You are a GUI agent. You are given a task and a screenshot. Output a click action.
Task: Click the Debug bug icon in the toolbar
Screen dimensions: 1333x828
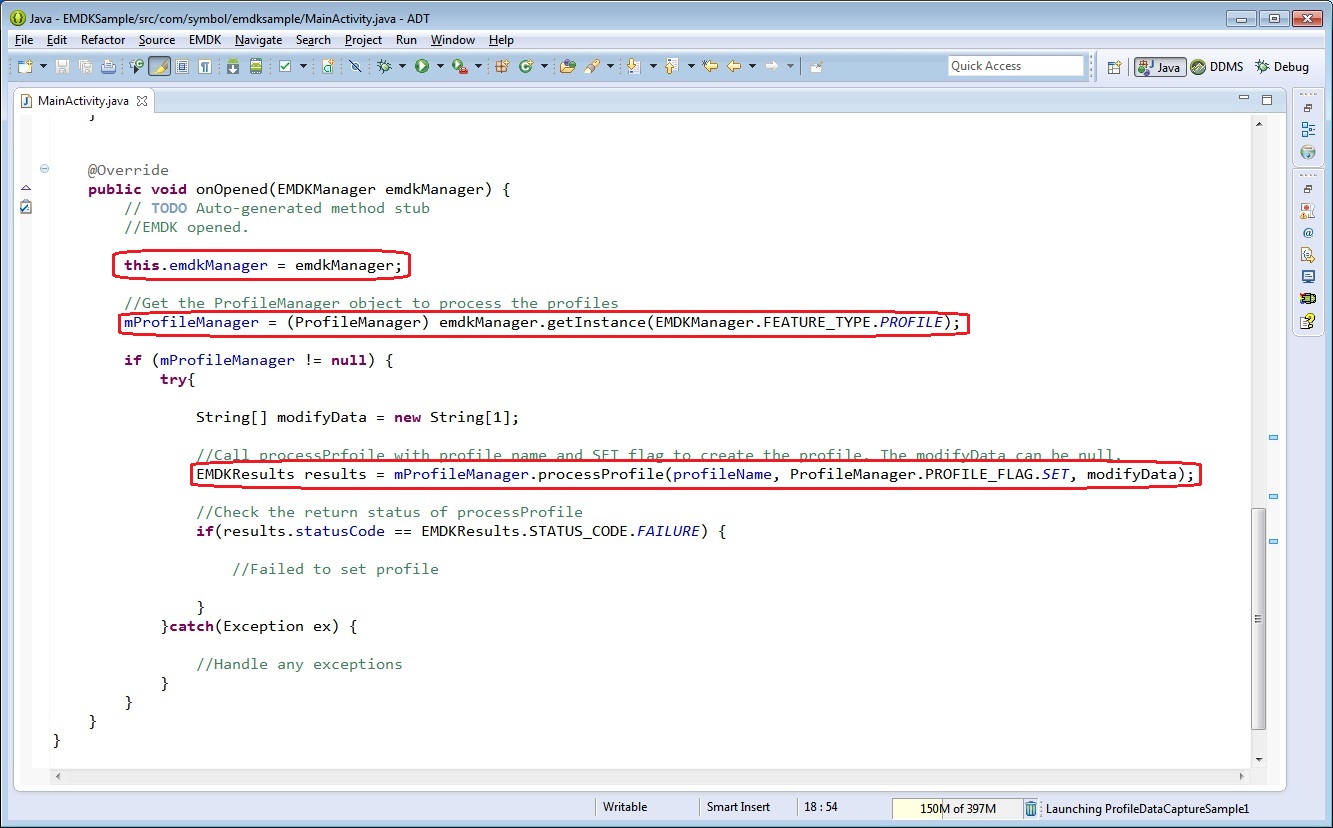(x=385, y=66)
